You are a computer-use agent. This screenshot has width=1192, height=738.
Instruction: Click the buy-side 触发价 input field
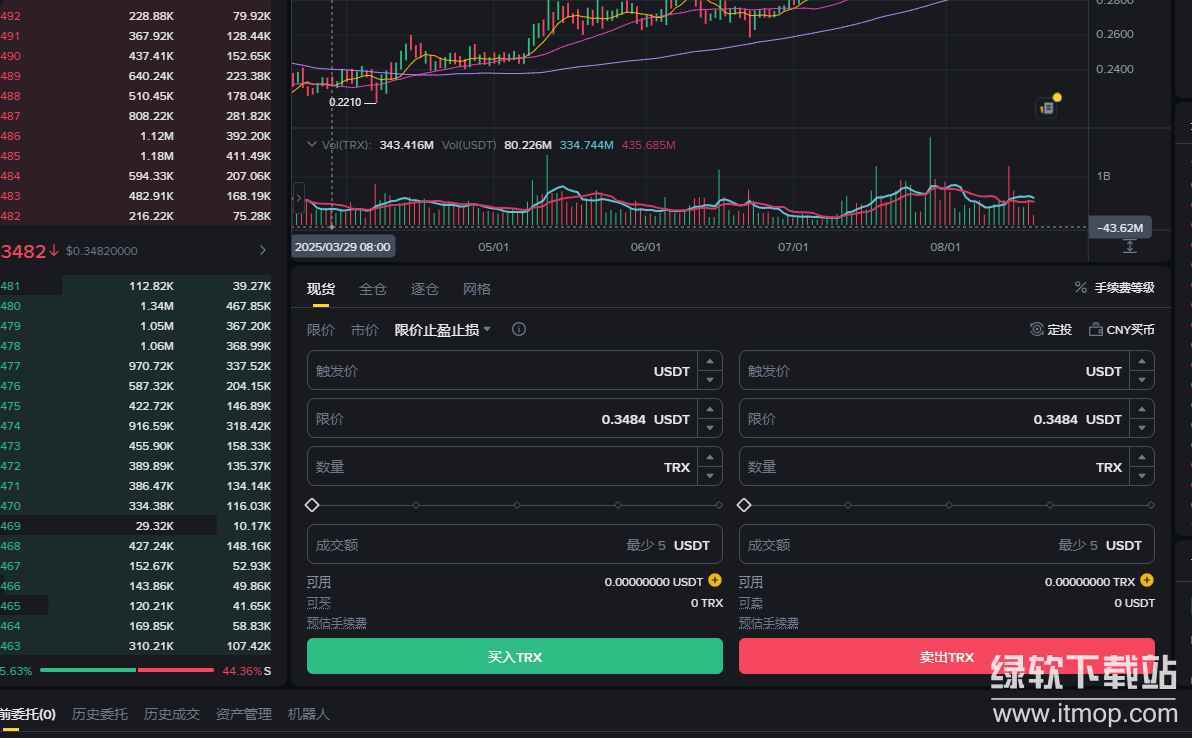(480, 371)
